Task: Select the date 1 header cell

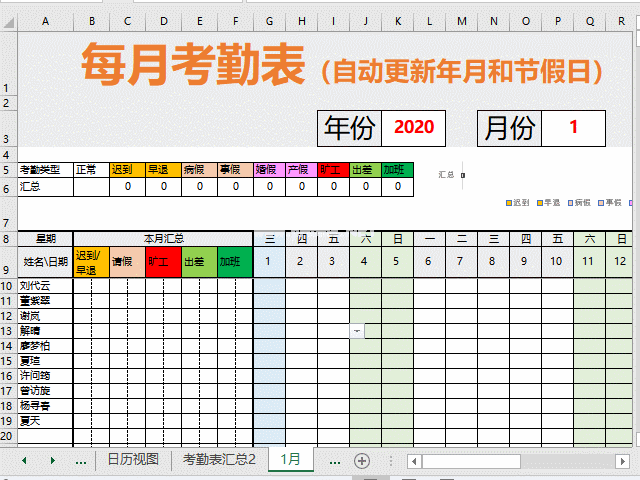Action: (269, 262)
